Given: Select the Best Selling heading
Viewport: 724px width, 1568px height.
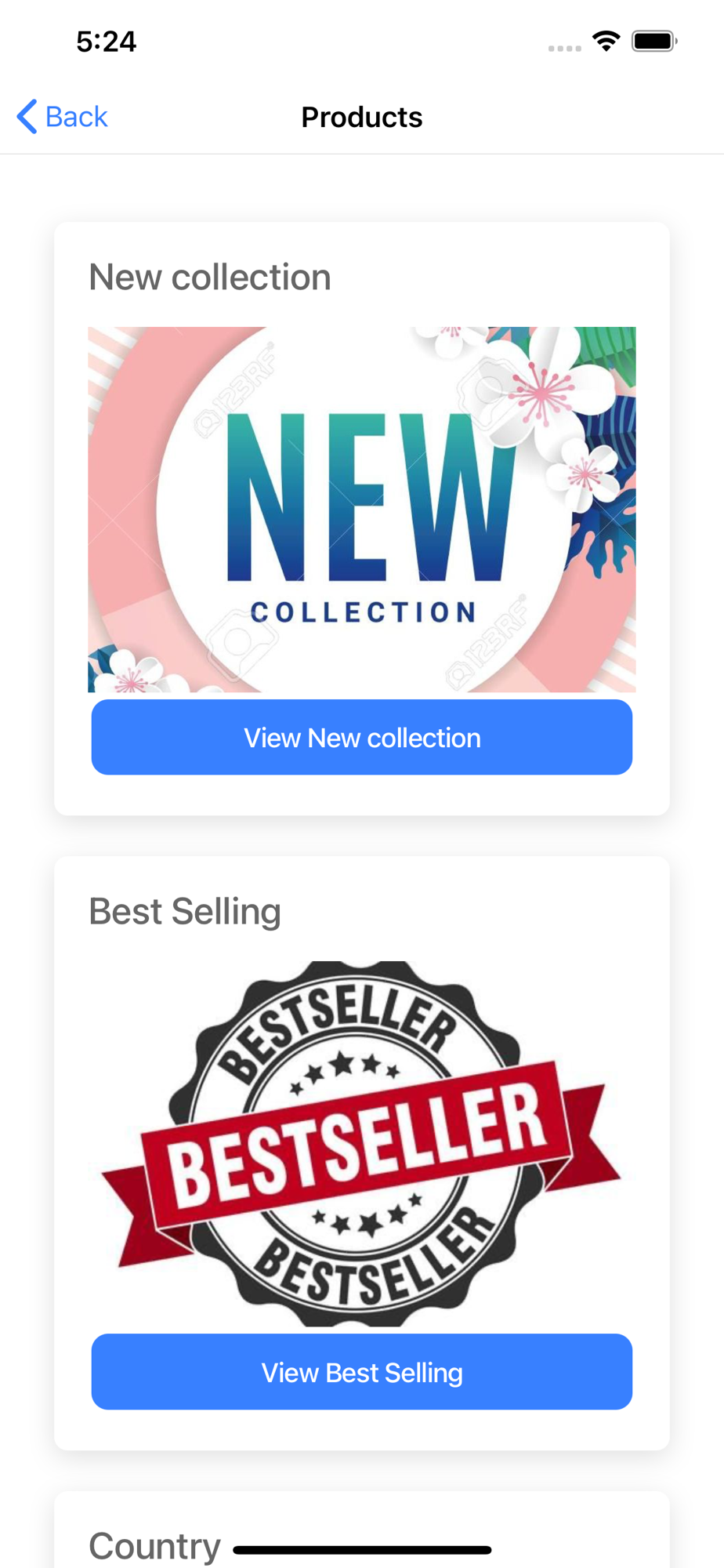Looking at the screenshot, I should pos(185,912).
